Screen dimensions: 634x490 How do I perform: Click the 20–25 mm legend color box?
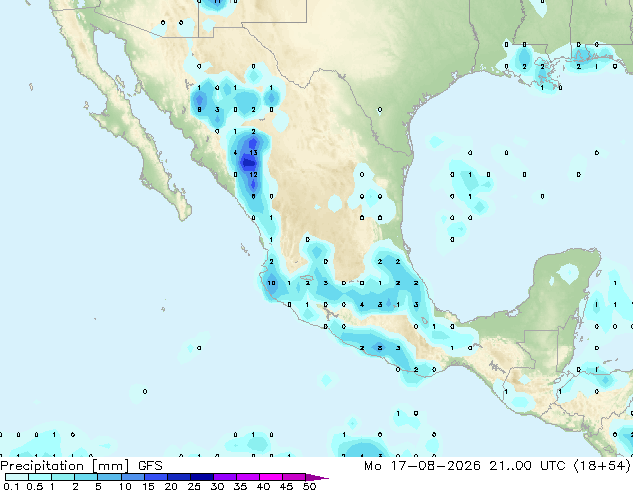tap(178, 477)
